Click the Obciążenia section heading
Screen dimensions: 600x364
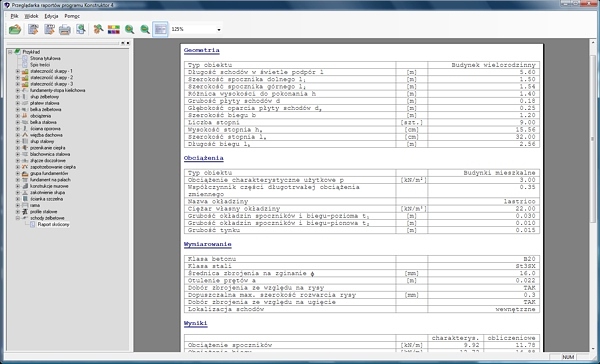click(204, 158)
